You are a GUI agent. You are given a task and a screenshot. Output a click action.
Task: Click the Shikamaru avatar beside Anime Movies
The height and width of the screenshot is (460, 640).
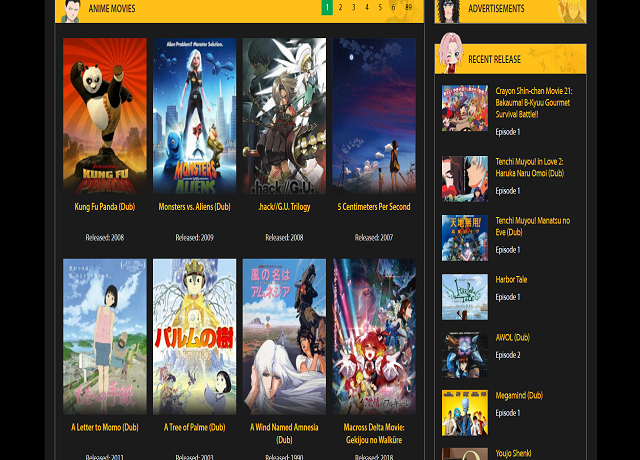[x=71, y=11]
